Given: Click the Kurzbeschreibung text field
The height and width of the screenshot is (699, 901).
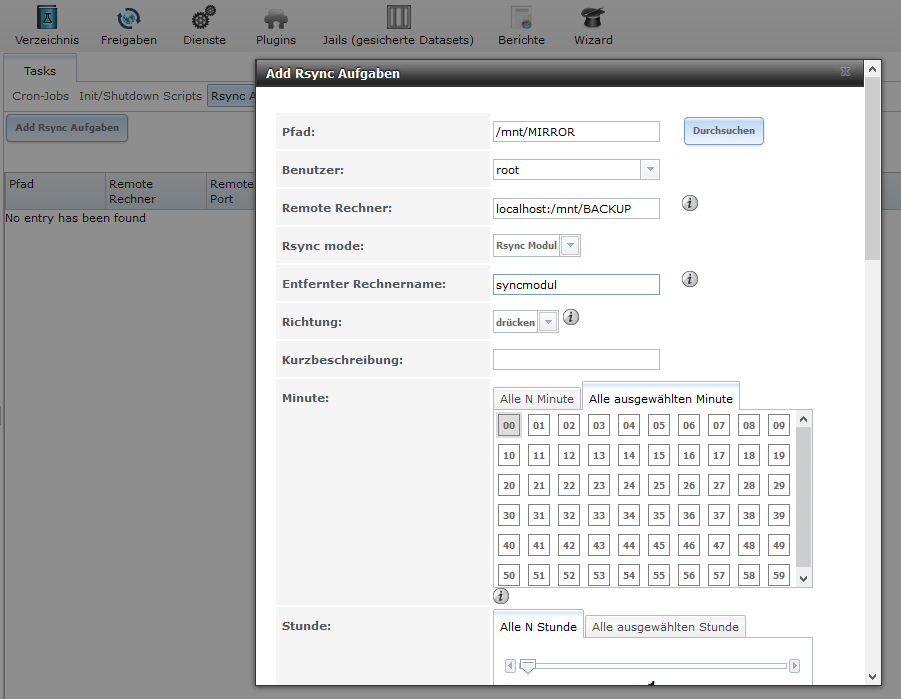Looking at the screenshot, I should (x=576, y=360).
